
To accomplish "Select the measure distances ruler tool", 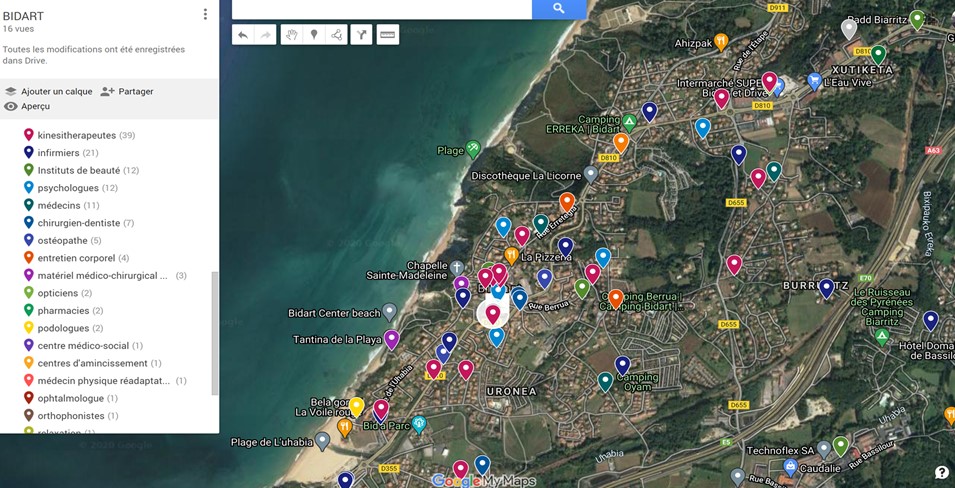I will (387, 35).
